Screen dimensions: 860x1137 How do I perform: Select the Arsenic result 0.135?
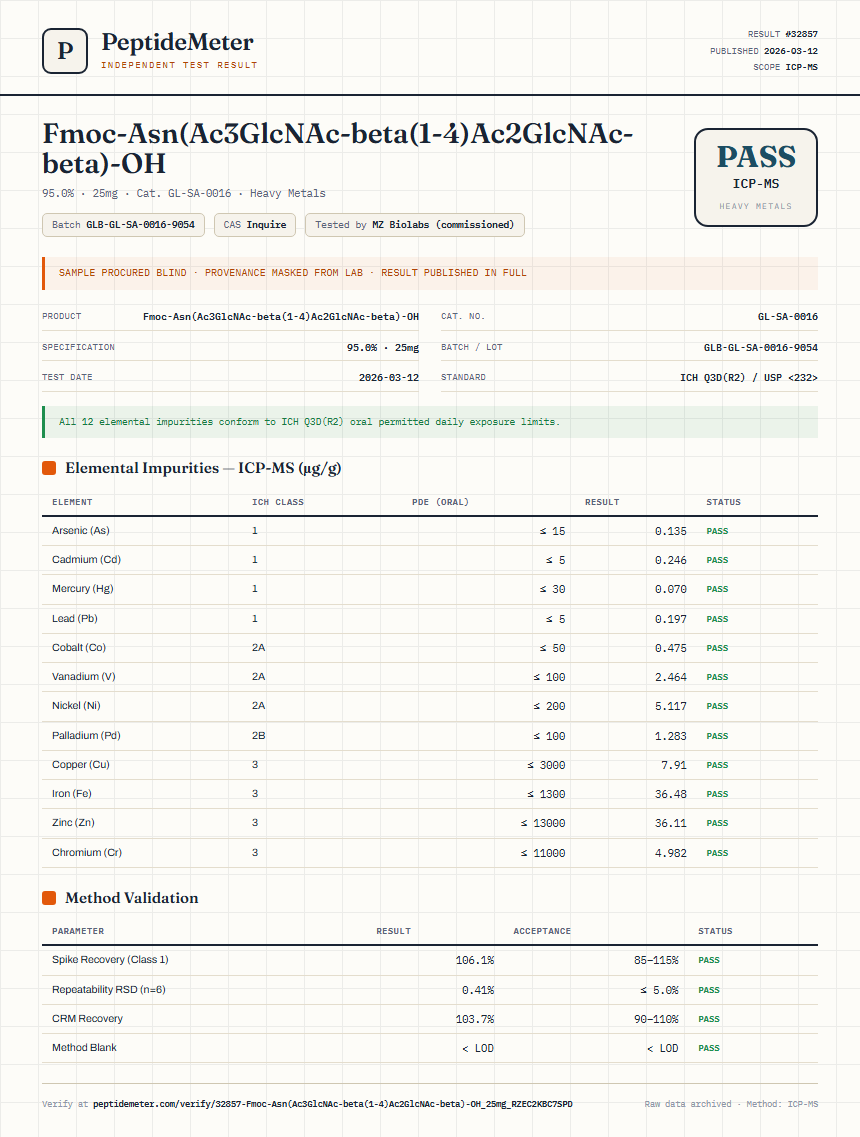click(x=670, y=532)
